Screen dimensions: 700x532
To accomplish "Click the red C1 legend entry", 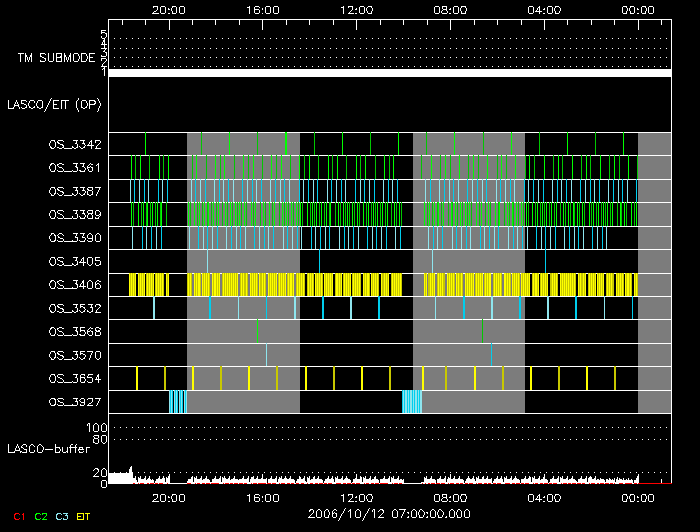I will pyautogui.click(x=18, y=516).
